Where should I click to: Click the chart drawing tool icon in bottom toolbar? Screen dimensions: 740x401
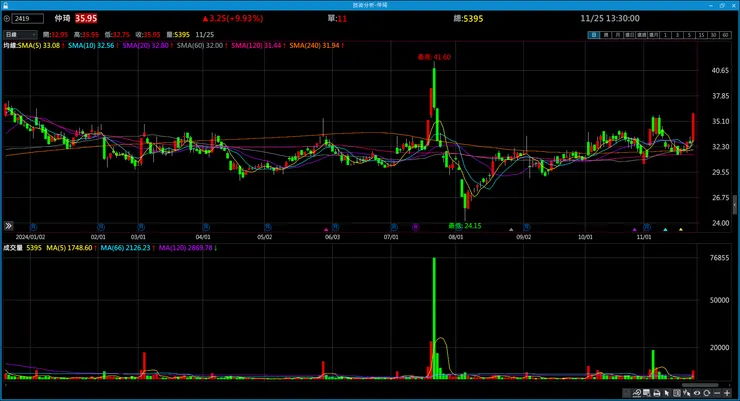(x=637, y=393)
